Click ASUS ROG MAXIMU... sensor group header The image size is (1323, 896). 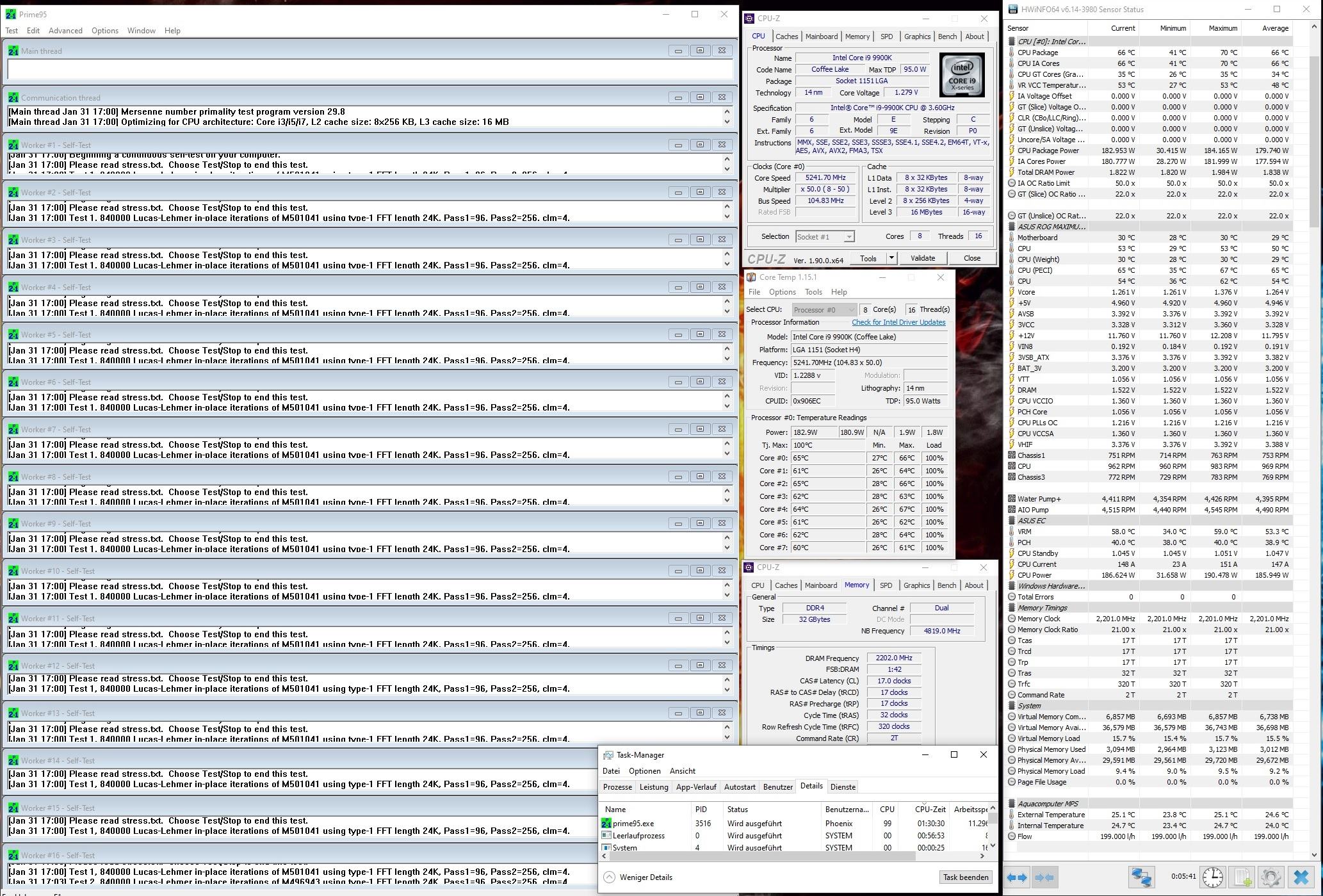point(1051,227)
